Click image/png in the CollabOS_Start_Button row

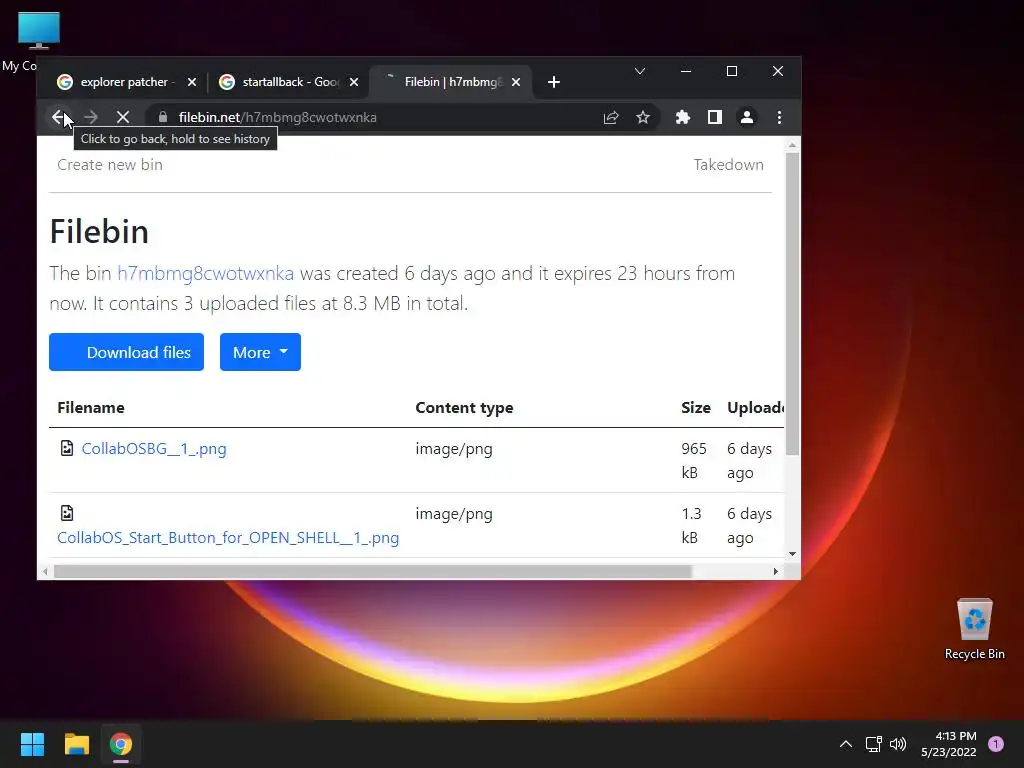pyautogui.click(x=454, y=514)
